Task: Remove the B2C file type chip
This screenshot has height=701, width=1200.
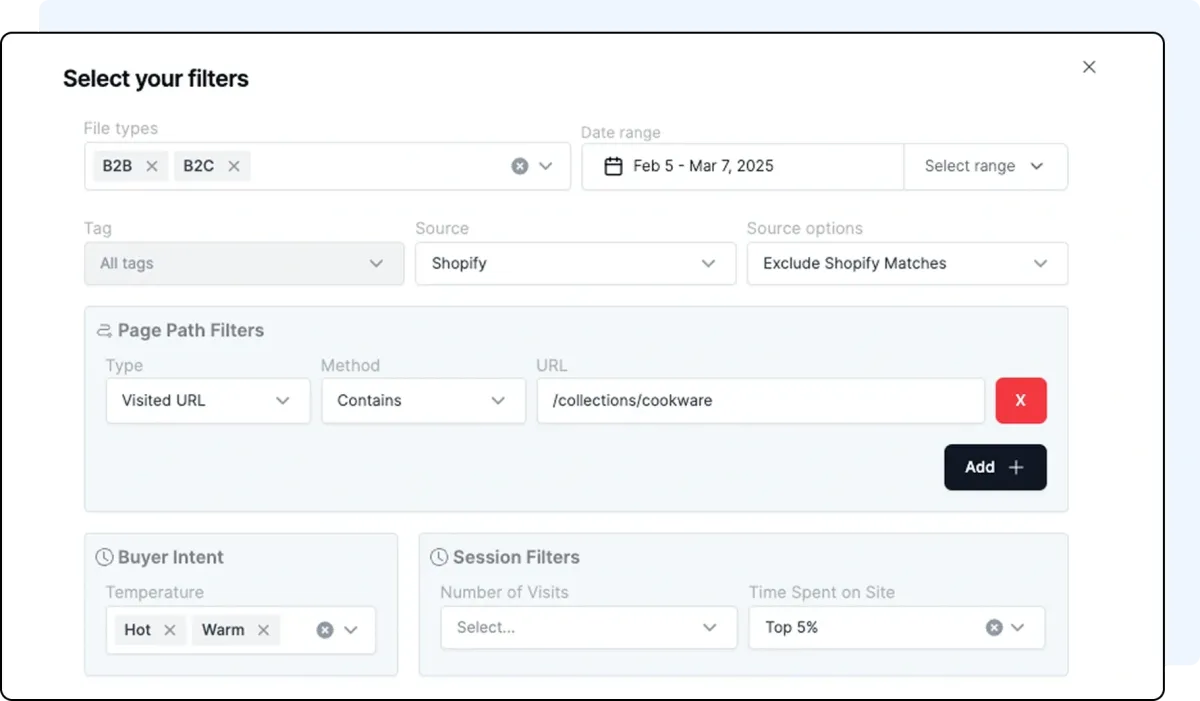Action: [234, 166]
